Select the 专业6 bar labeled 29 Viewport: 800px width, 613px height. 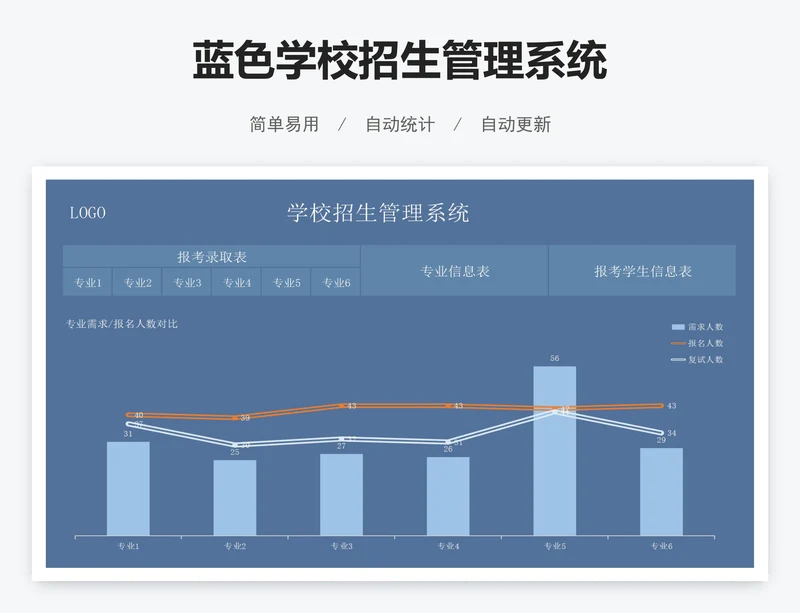click(661, 492)
